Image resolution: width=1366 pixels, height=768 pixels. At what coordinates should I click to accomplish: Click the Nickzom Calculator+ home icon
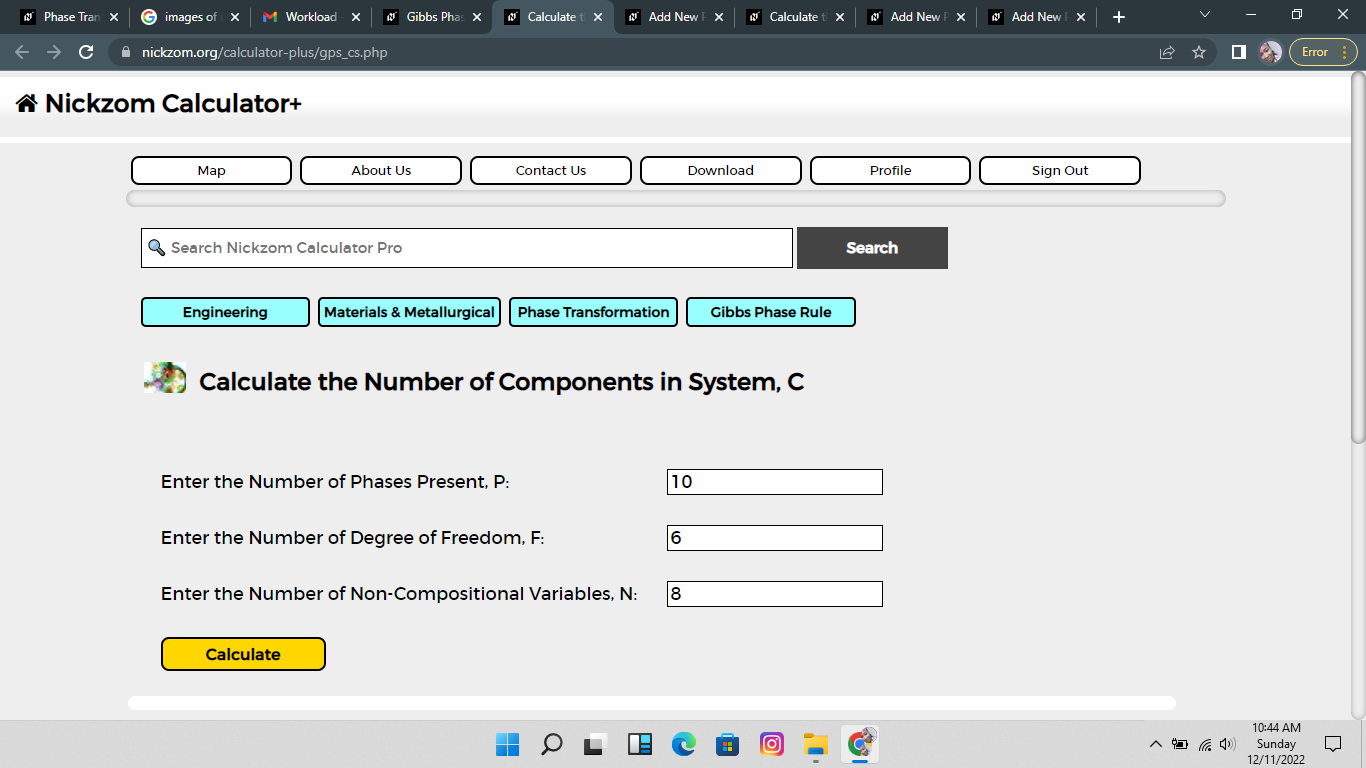[x=26, y=103]
